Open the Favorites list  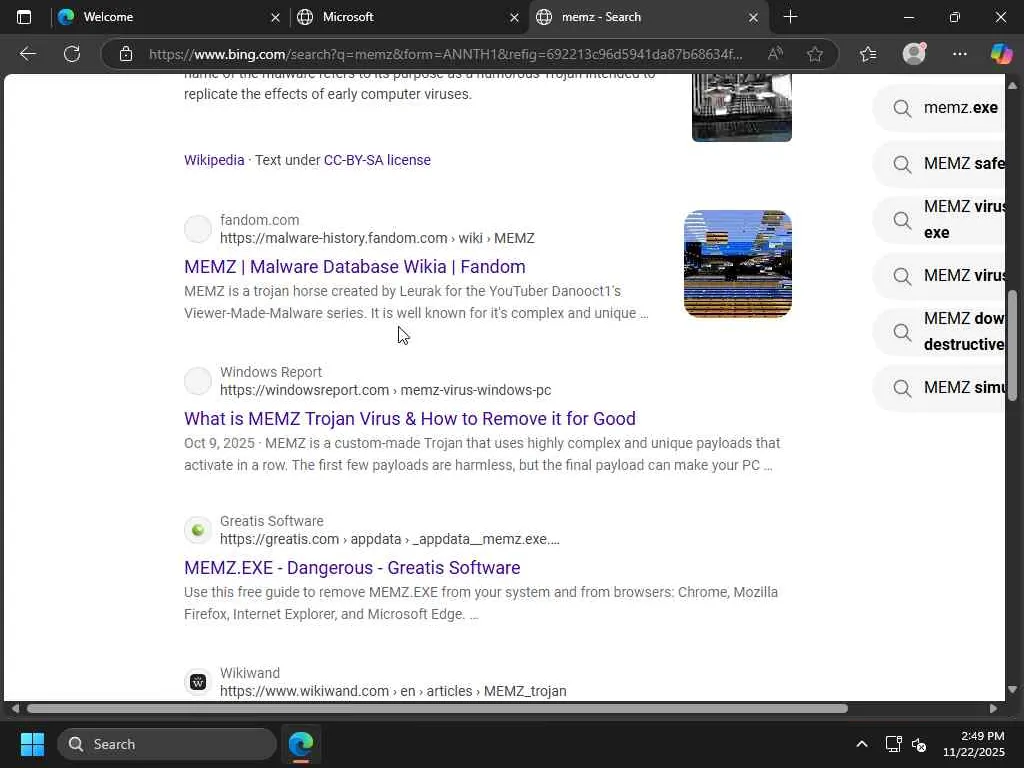(x=868, y=54)
